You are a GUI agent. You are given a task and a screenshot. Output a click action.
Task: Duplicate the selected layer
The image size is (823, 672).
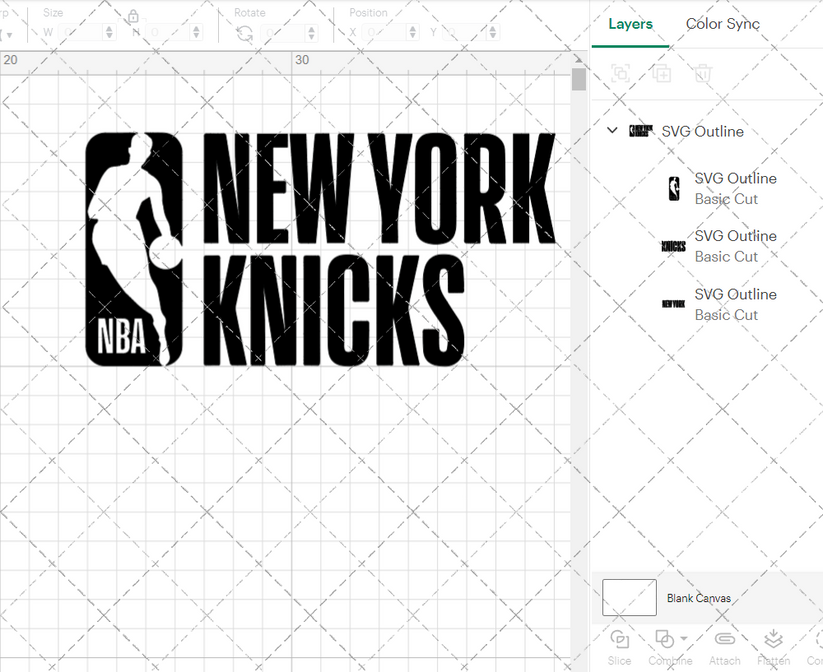pos(660,73)
